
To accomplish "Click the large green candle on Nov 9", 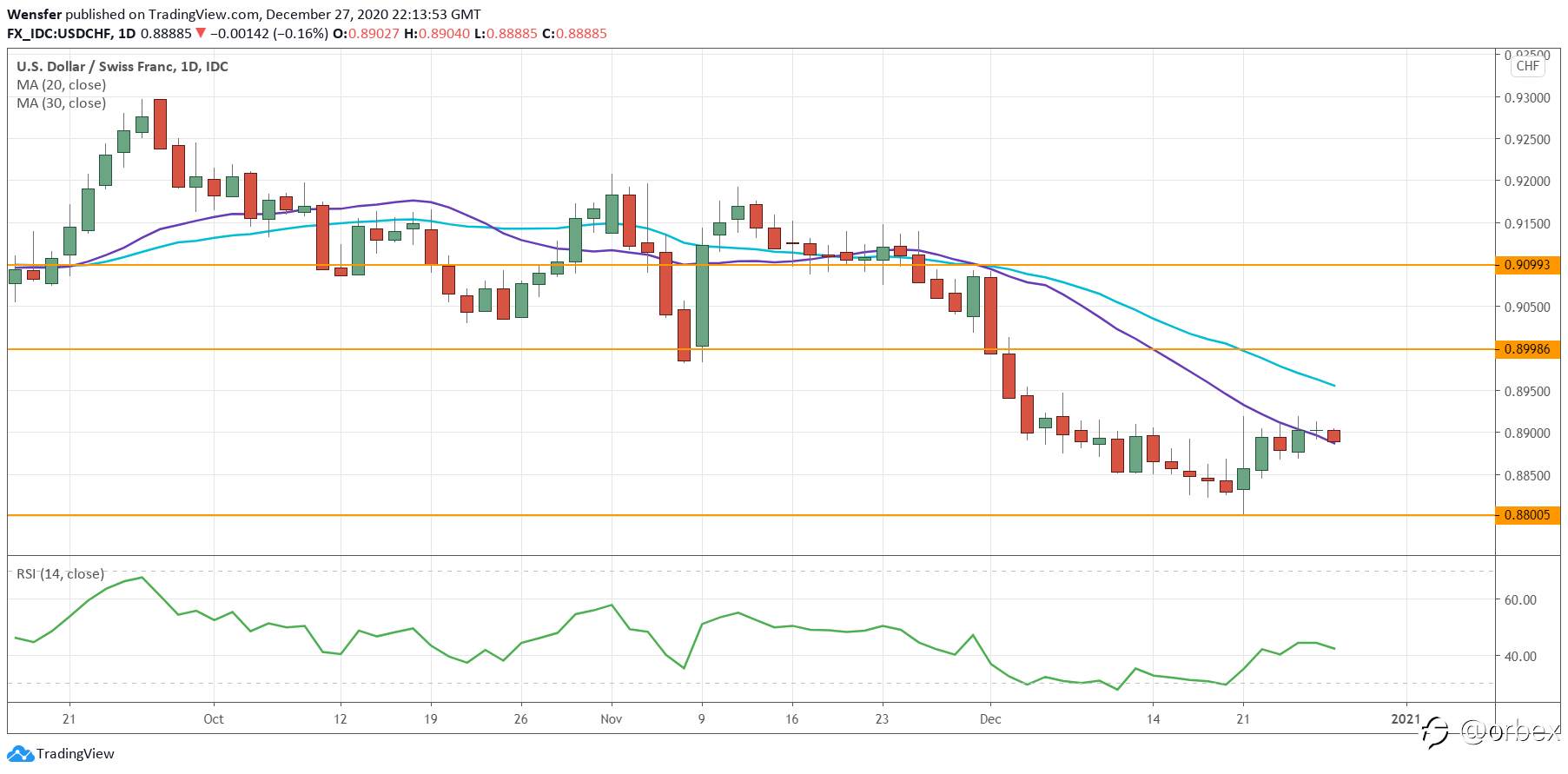I will point(702,295).
